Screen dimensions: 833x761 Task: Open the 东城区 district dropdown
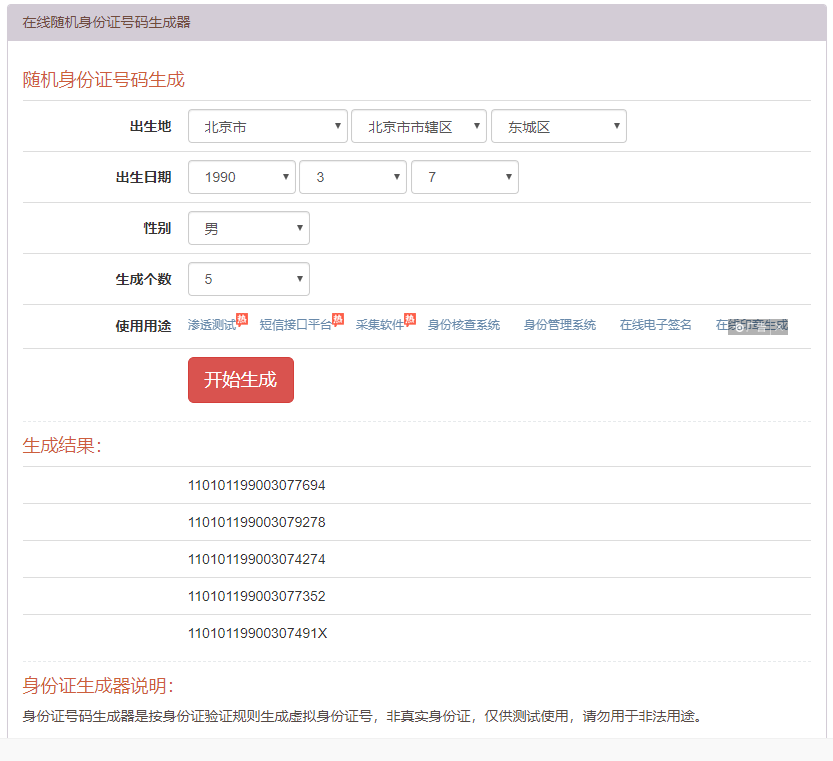click(x=559, y=126)
